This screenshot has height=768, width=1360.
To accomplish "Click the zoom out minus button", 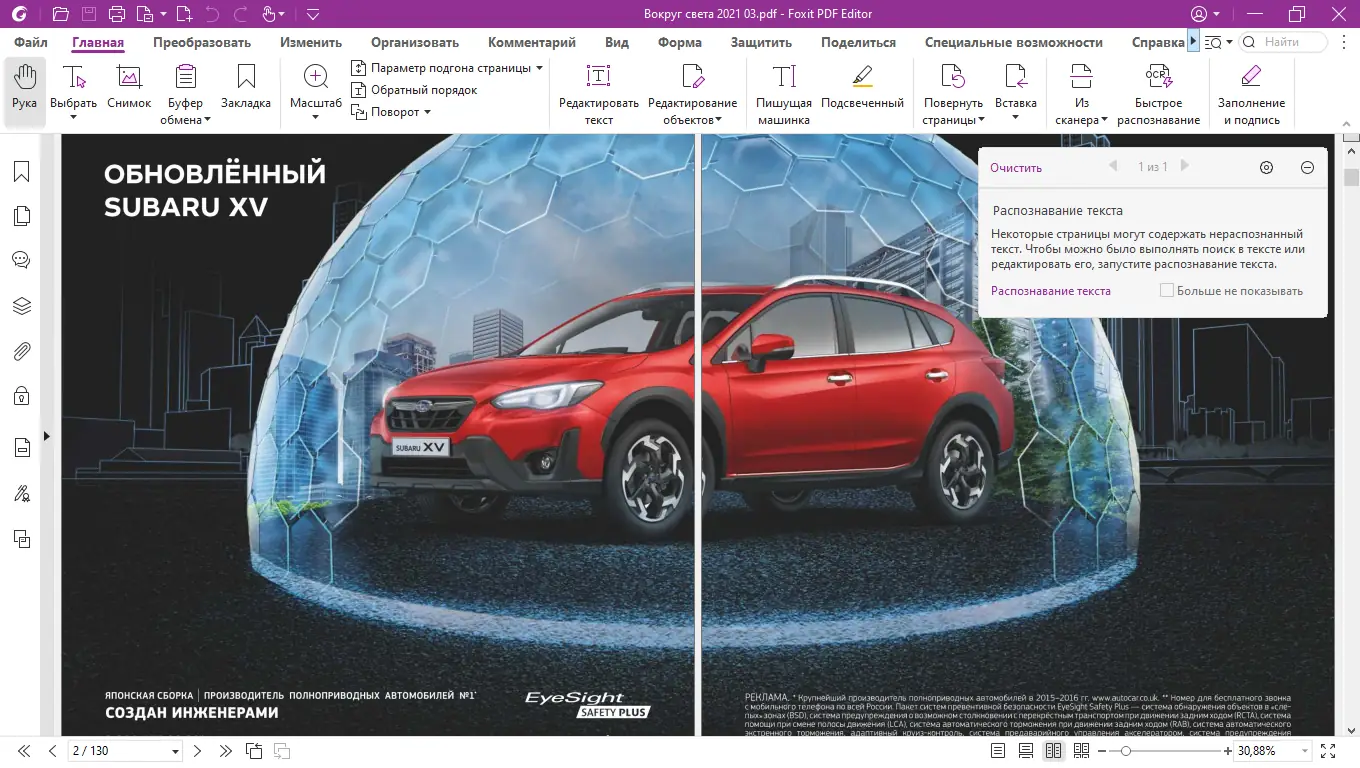I will (1102, 751).
